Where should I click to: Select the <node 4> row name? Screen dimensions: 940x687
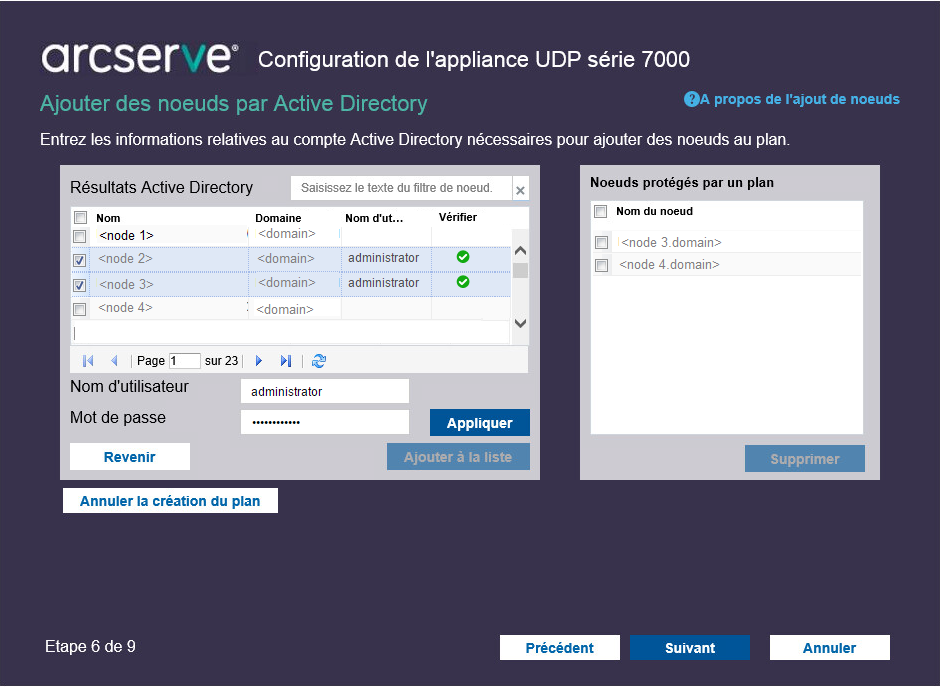tap(125, 308)
